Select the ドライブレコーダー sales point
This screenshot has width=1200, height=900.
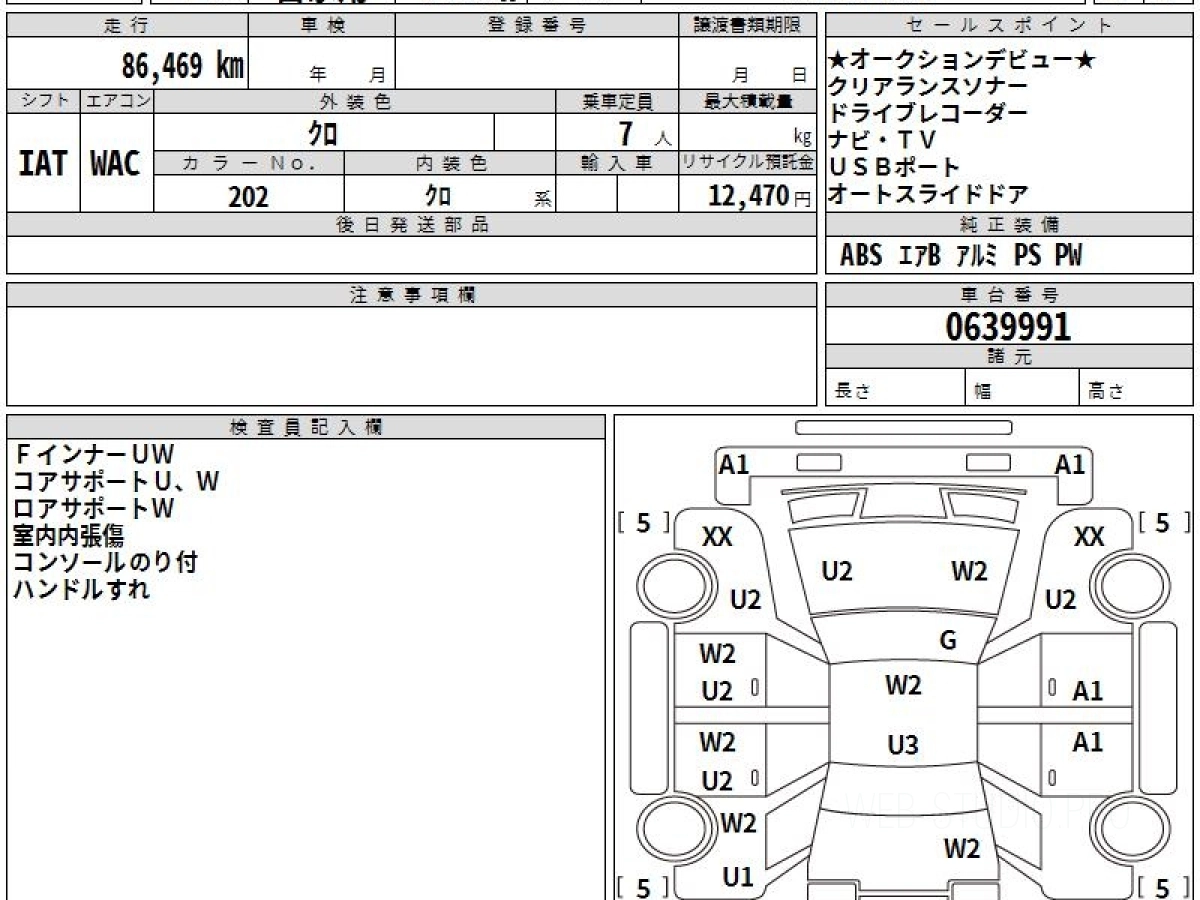pos(928,114)
